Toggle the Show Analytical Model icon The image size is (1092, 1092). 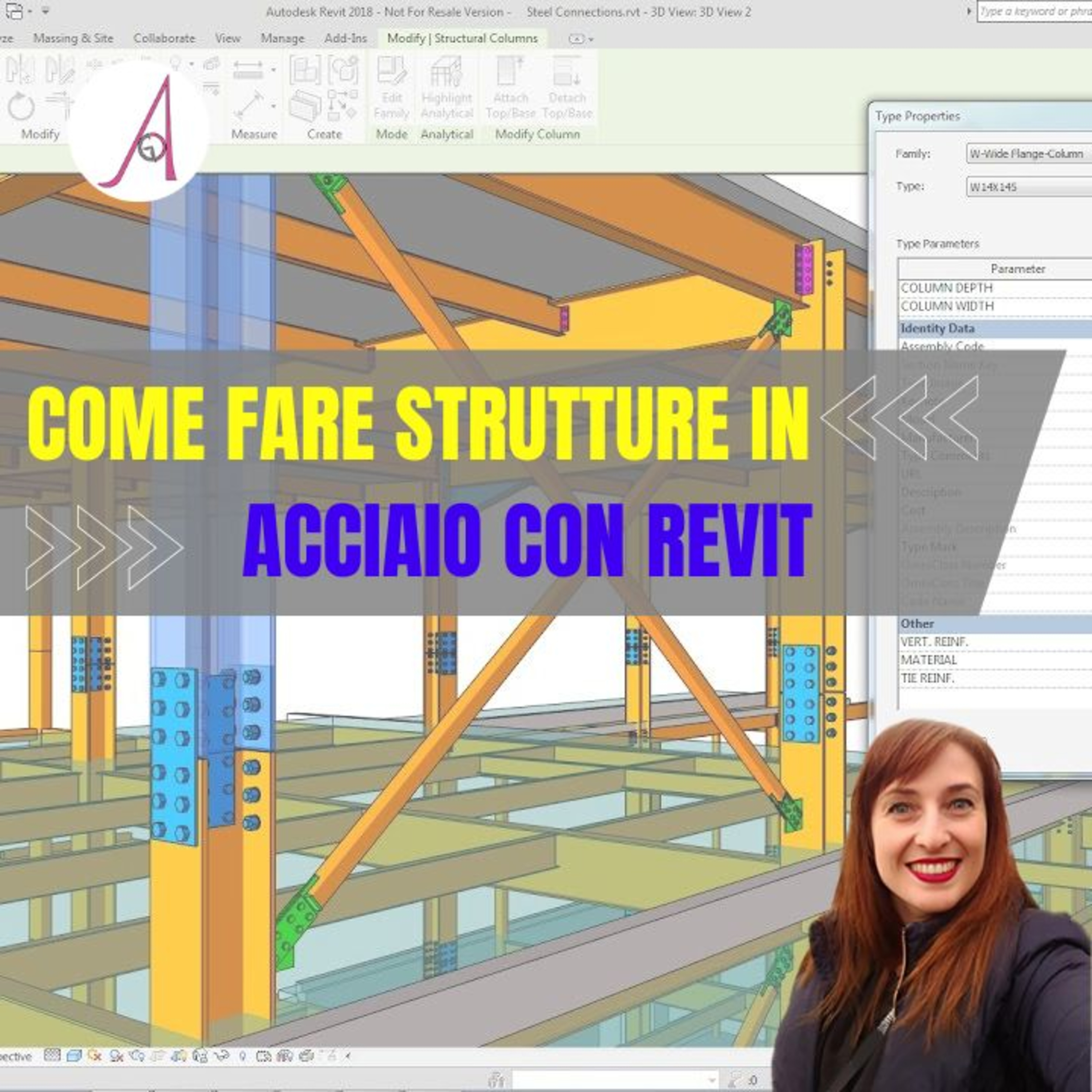click(285, 1056)
